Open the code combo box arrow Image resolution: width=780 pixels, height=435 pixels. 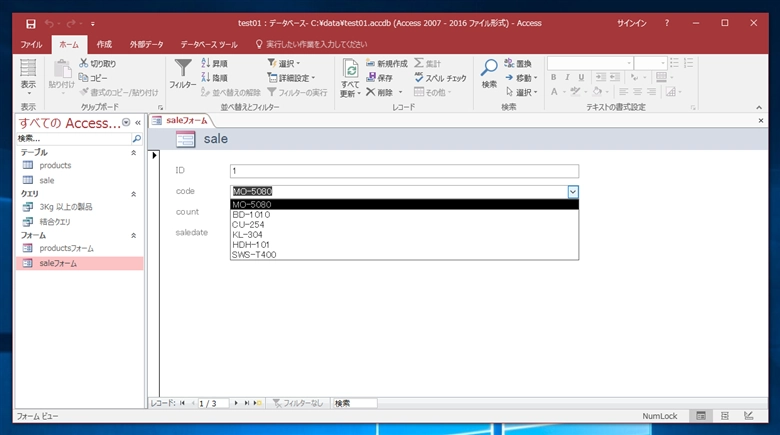(x=573, y=192)
